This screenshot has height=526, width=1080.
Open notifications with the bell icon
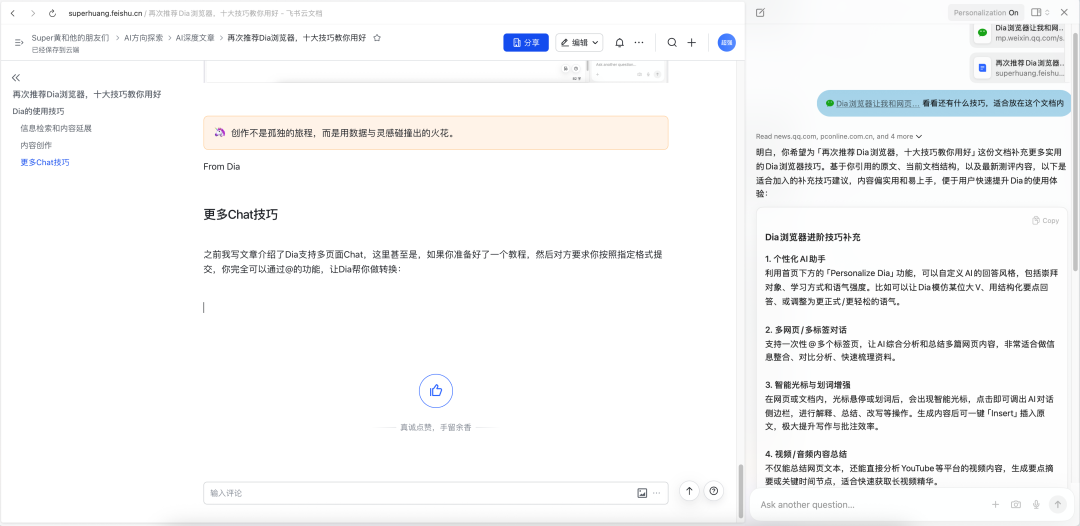(x=619, y=43)
